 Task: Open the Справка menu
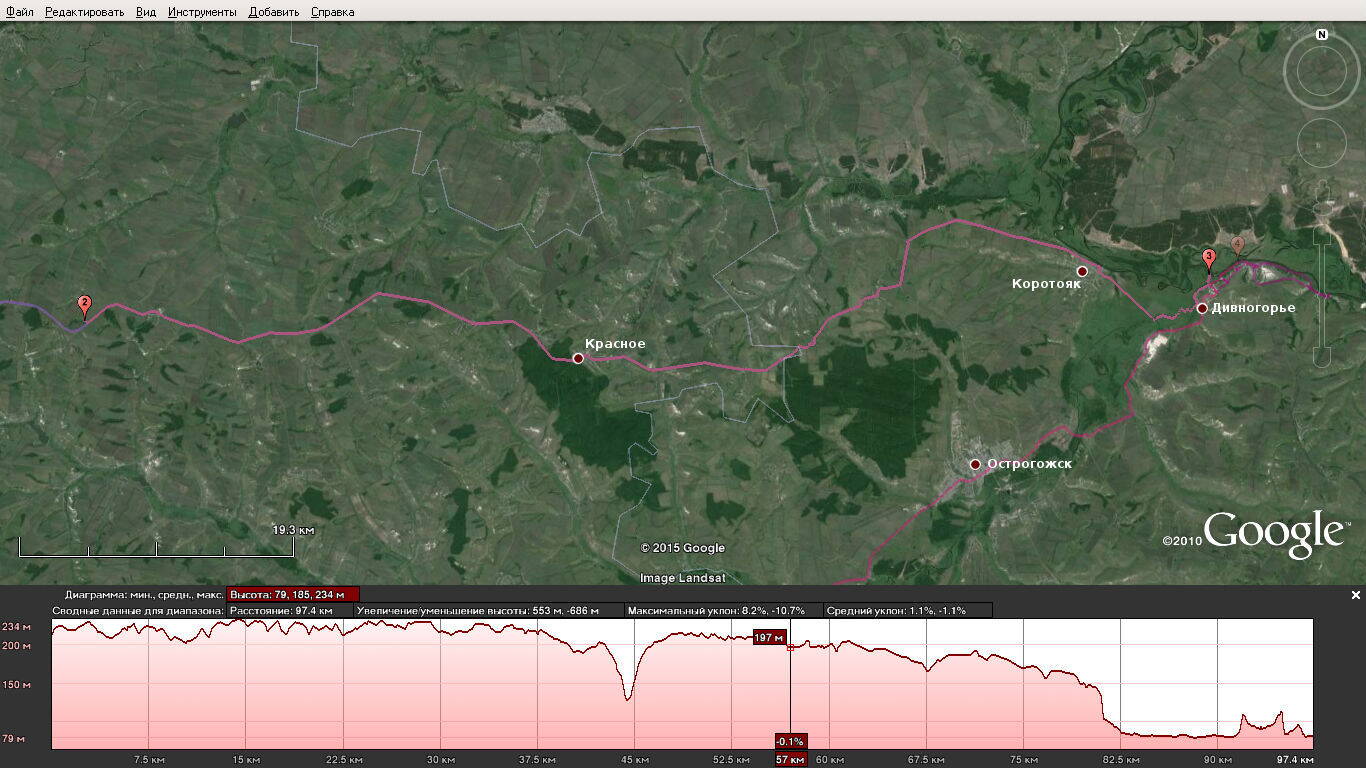(332, 12)
